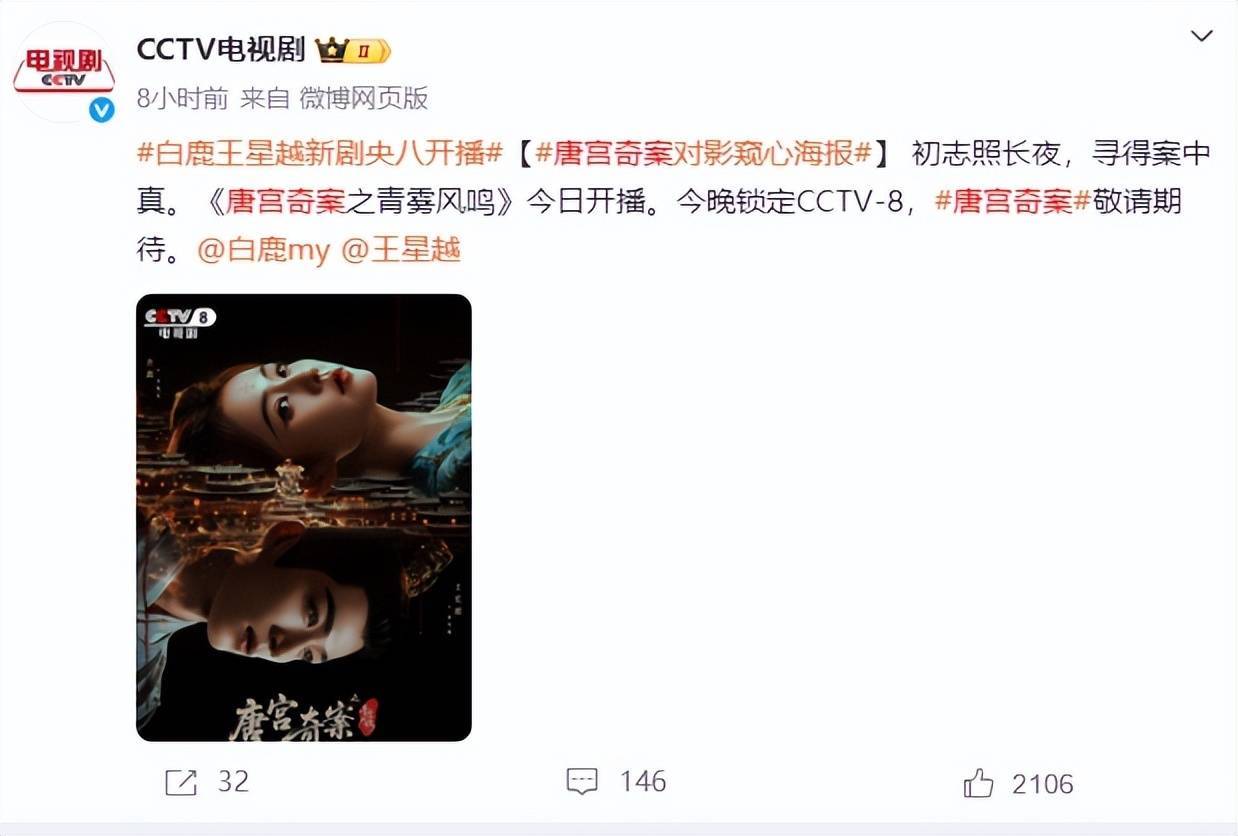Open the CCTV电视剧 profile avatar
Viewport: 1238px width, 836px height.
click(x=65, y=72)
